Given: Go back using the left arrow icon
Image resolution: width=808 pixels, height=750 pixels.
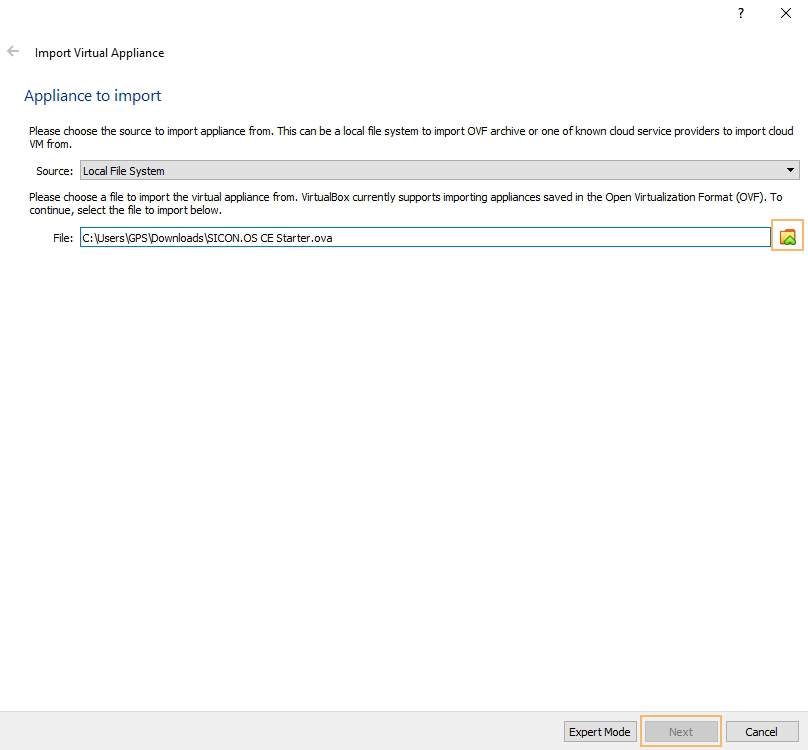Looking at the screenshot, I should 13,51.
